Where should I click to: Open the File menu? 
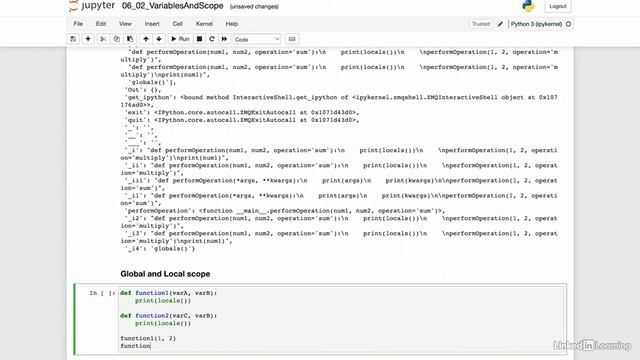pos(78,24)
